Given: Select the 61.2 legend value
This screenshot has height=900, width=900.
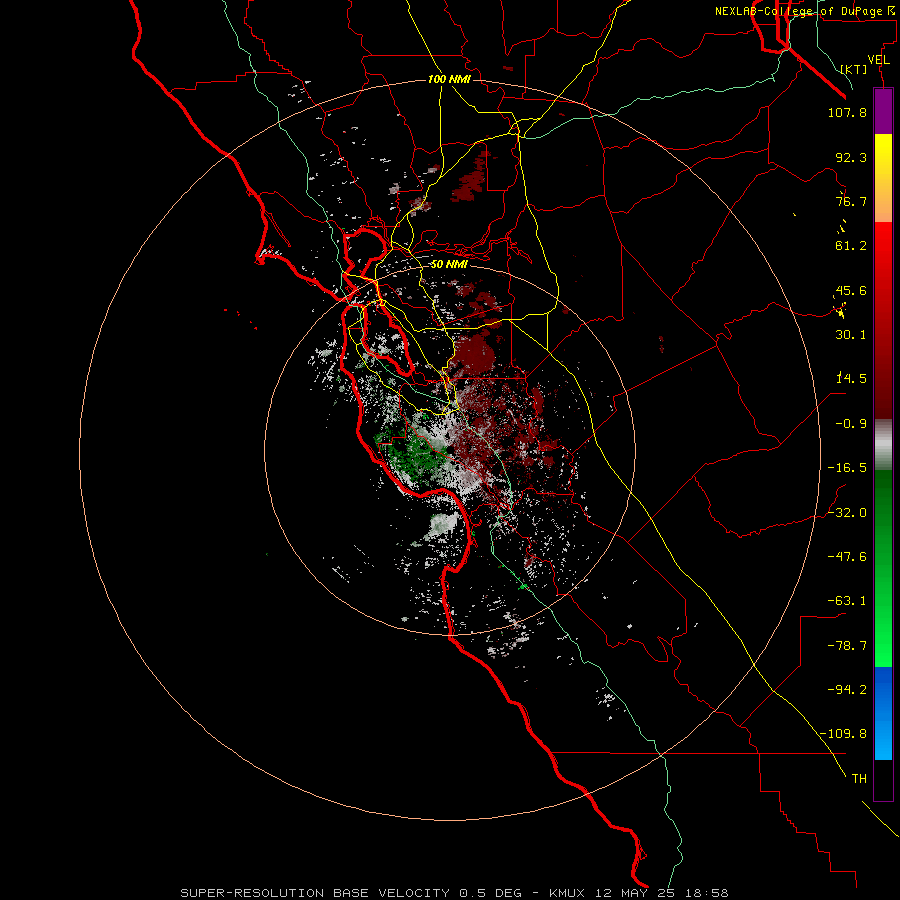Looking at the screenshot, I should (851, 246).
